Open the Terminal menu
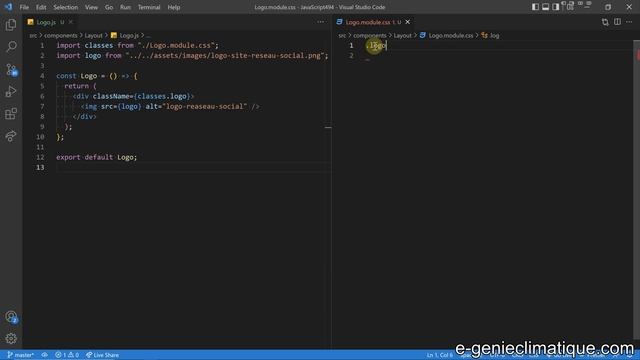The width and height of the screenshot is (640, 360). click(x=149, y=7)
